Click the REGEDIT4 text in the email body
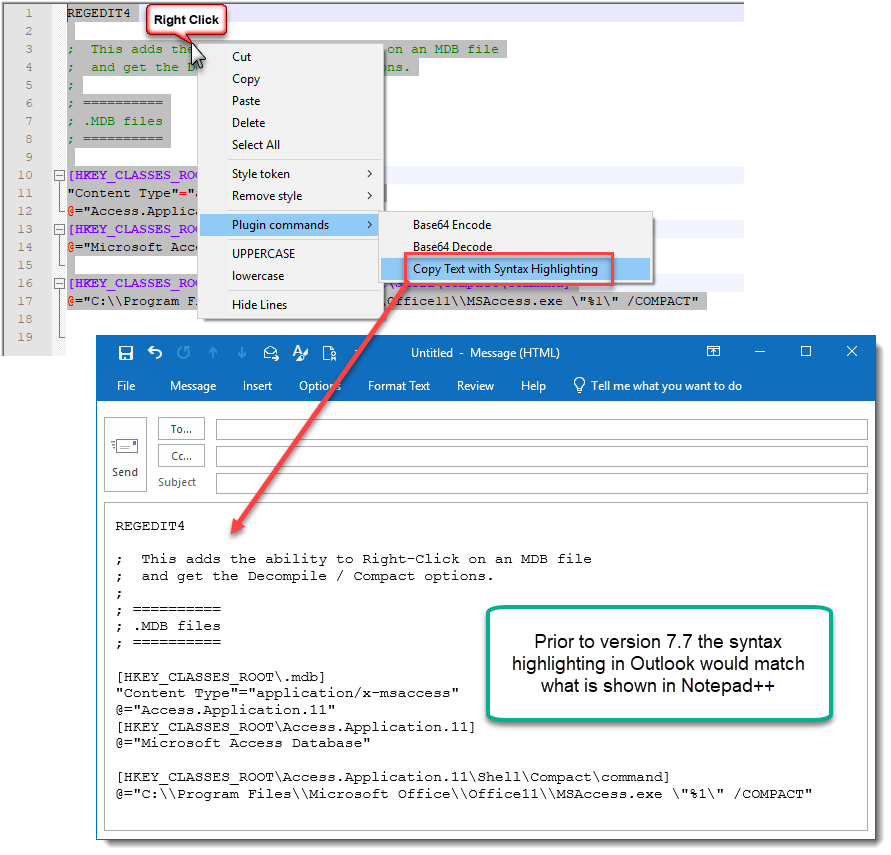This screenshot has width=891, height=855. (150, 526)
